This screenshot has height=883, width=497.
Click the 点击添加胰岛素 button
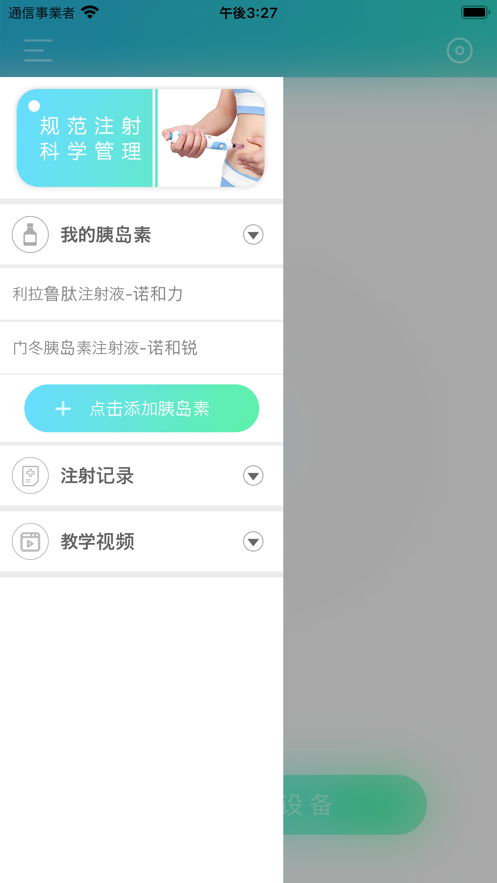[142, 408]
